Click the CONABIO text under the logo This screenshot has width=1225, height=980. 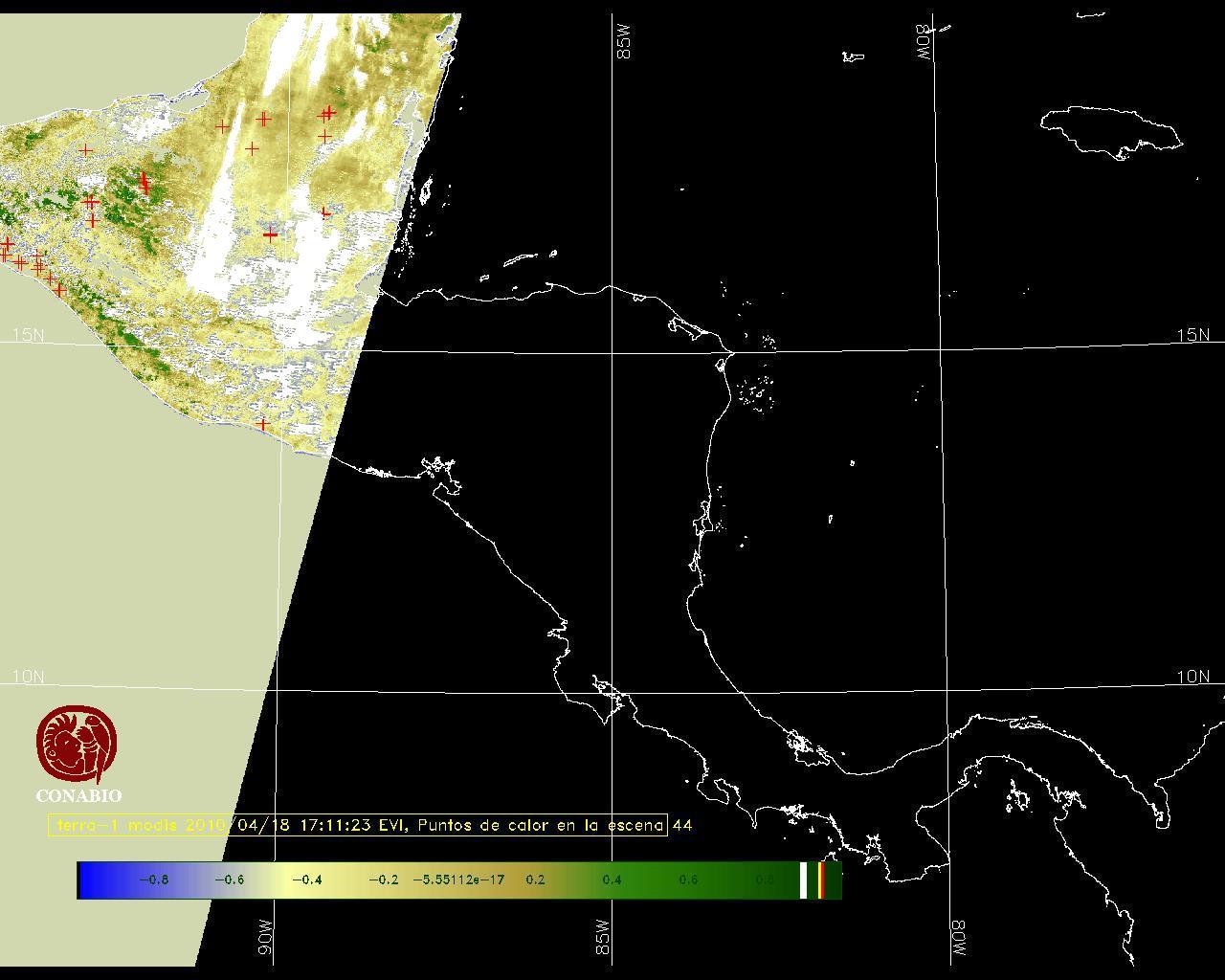(x=78, y=796)
